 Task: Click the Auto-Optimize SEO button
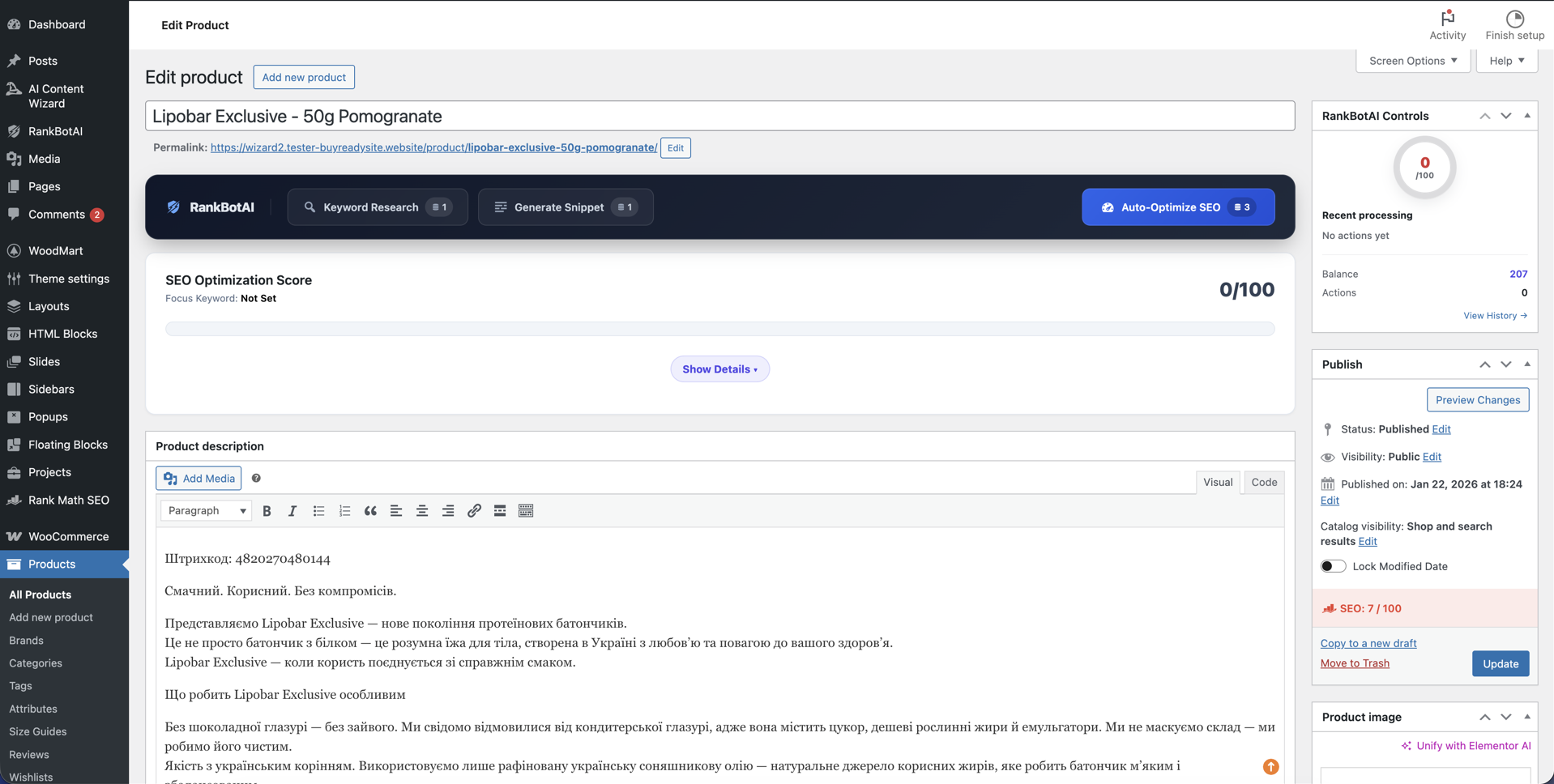1176,207
